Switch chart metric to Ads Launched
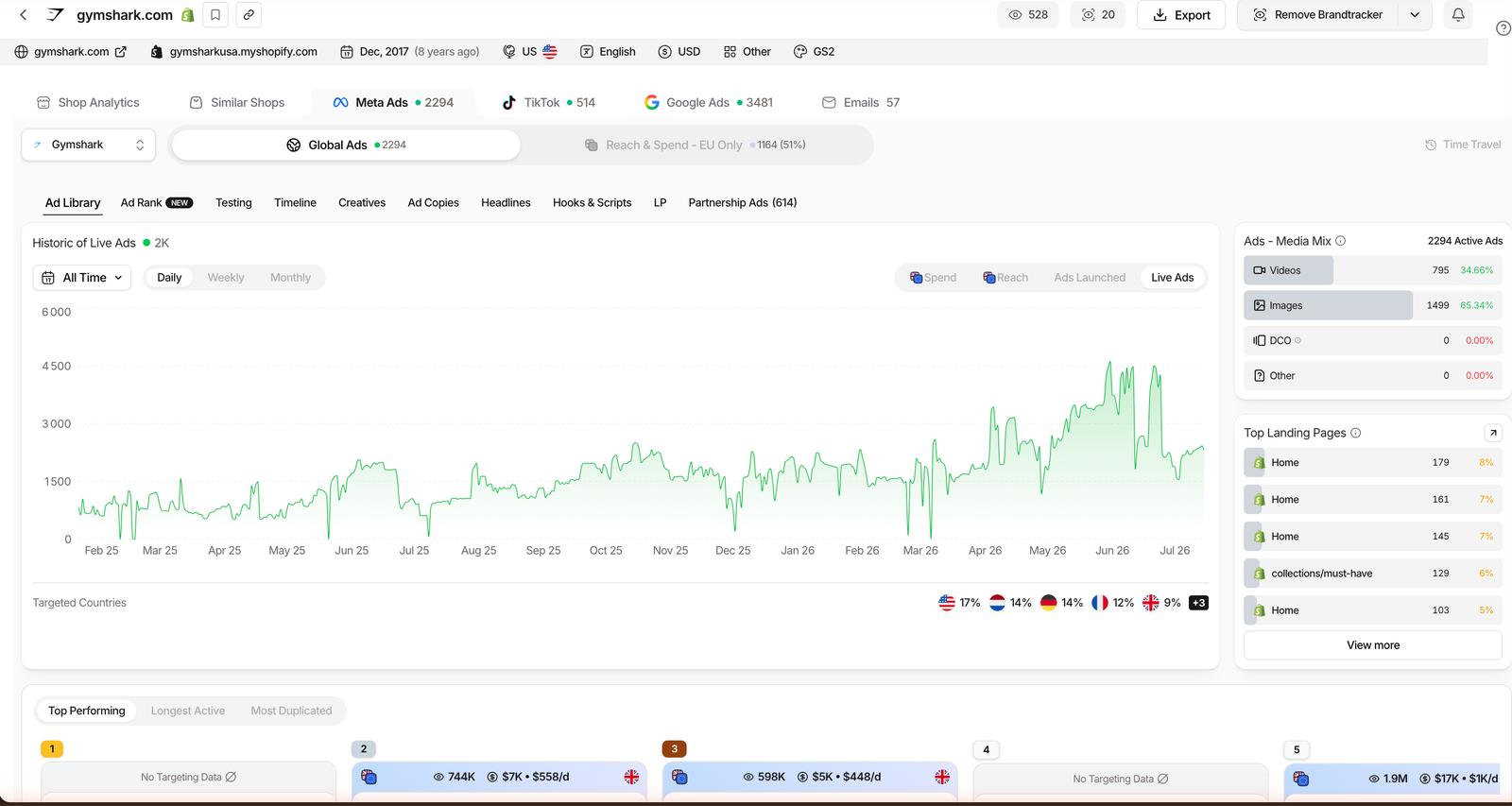 pyautogui.click(x=1090, y=278)
